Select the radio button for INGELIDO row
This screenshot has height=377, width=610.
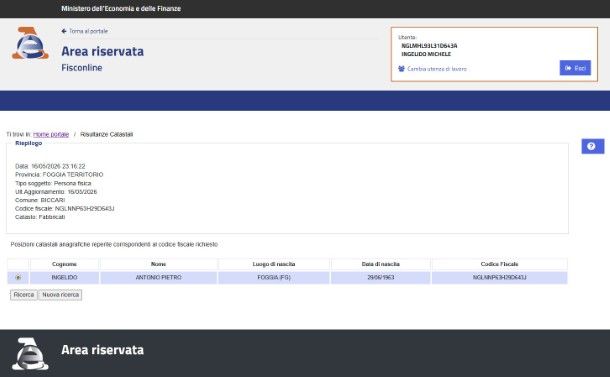[18, 278]
